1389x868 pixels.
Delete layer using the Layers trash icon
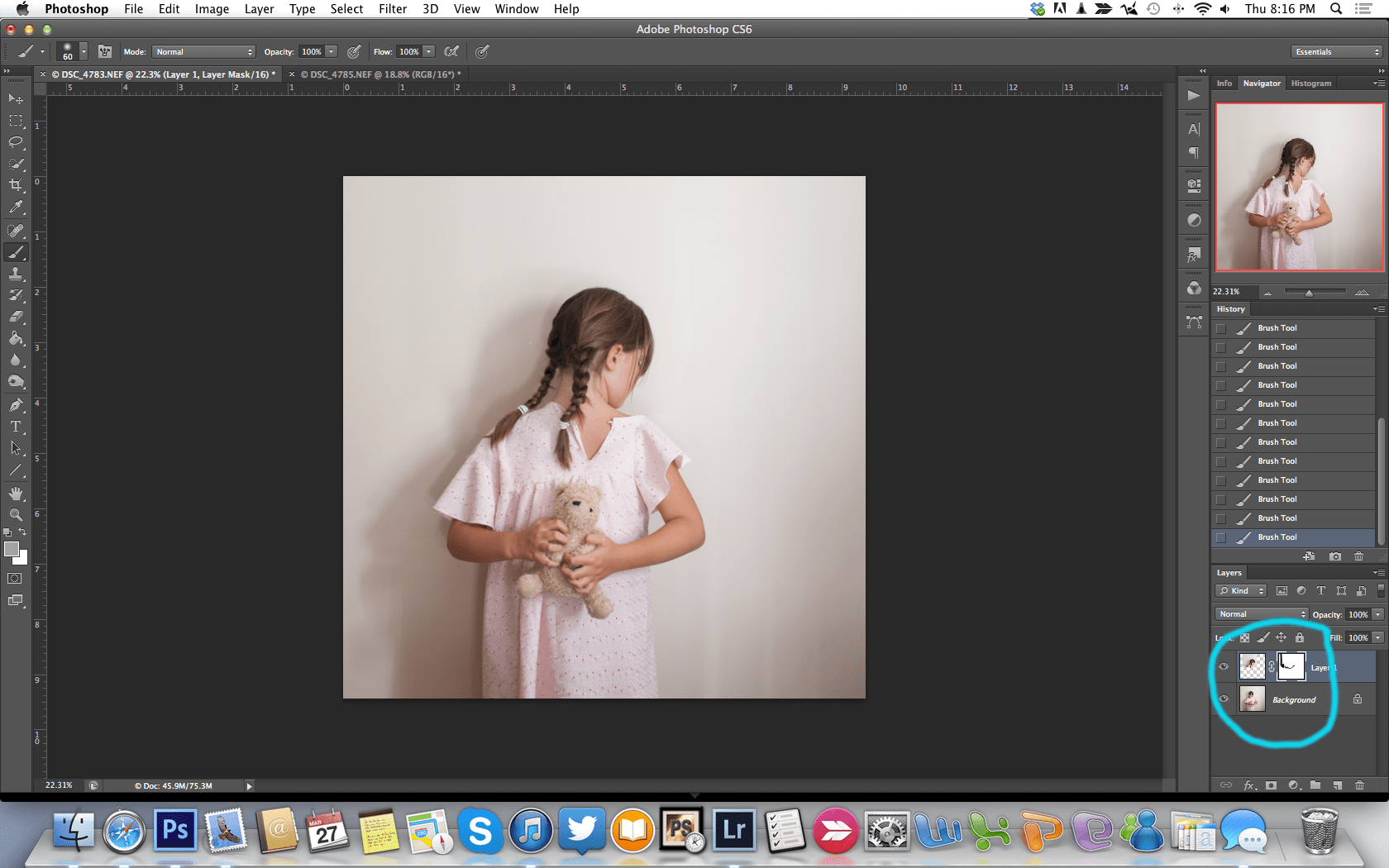tap(1359, 785)
